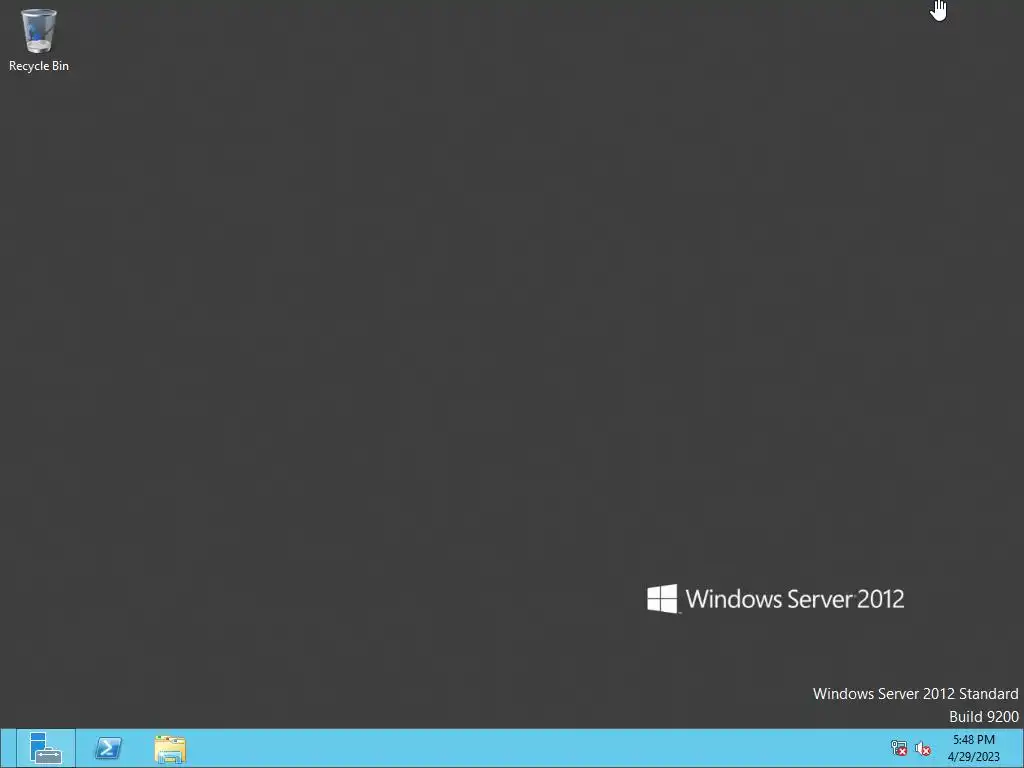Open File Explorer from the taskbar
1024x768 pixels.
point(170,748)
